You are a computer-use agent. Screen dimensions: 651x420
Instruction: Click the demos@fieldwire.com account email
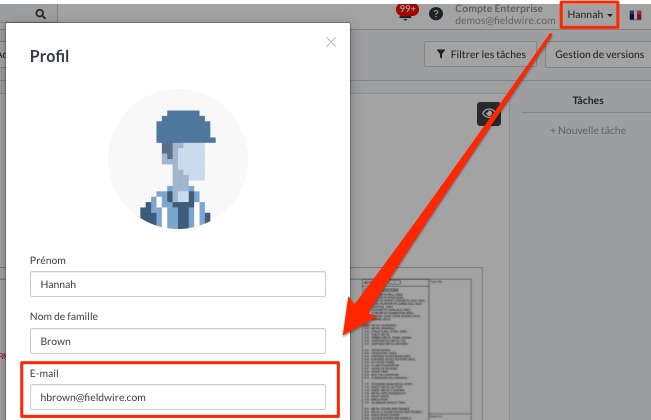tap(504, 20)
